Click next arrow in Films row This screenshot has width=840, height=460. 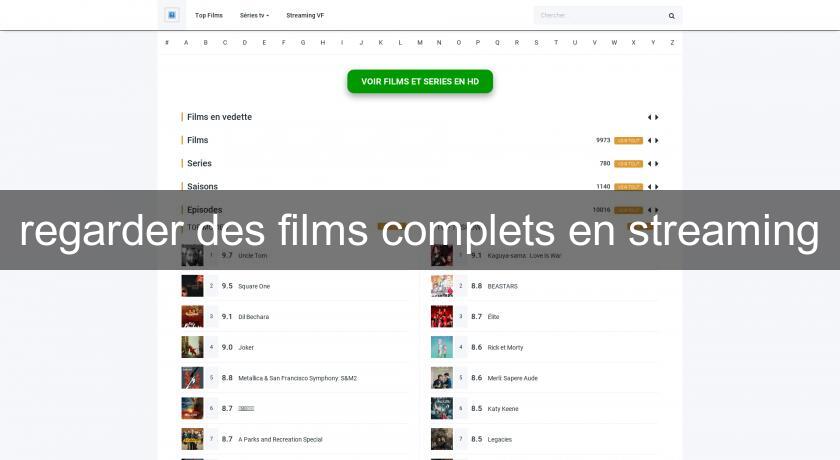click(x=657, y=140)
